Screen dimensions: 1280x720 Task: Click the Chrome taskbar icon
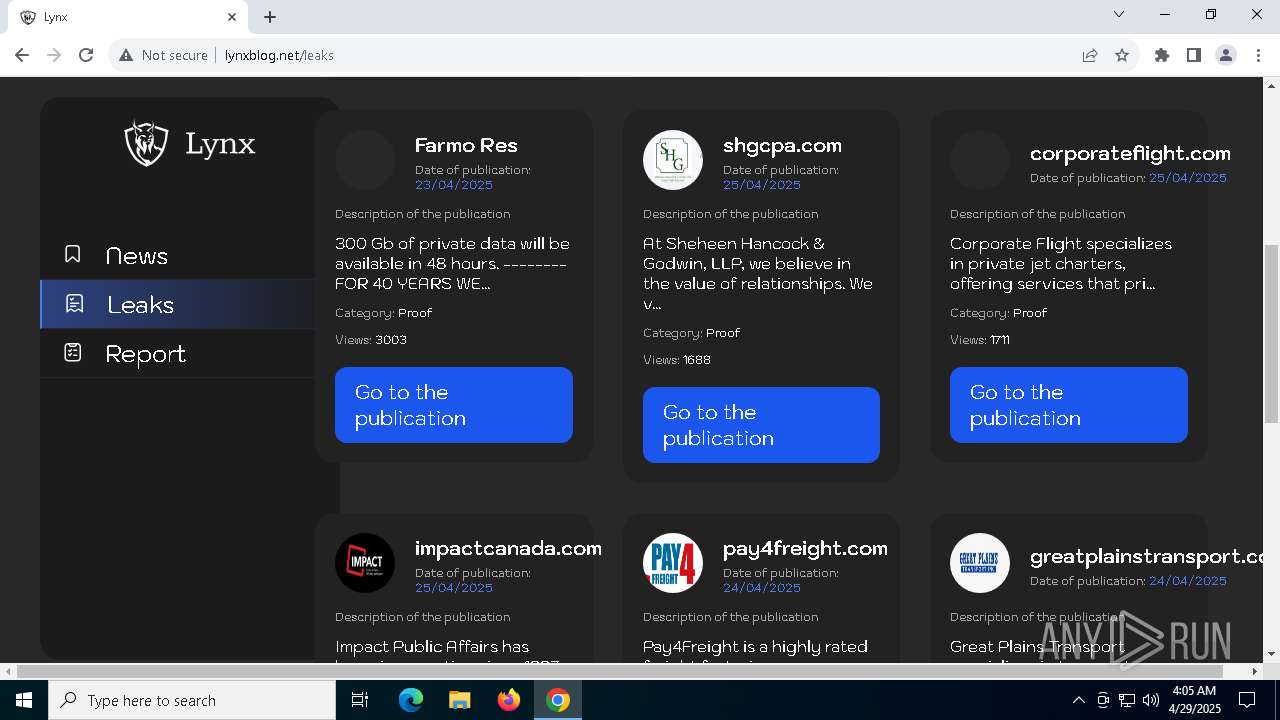[x=558, y=700]
